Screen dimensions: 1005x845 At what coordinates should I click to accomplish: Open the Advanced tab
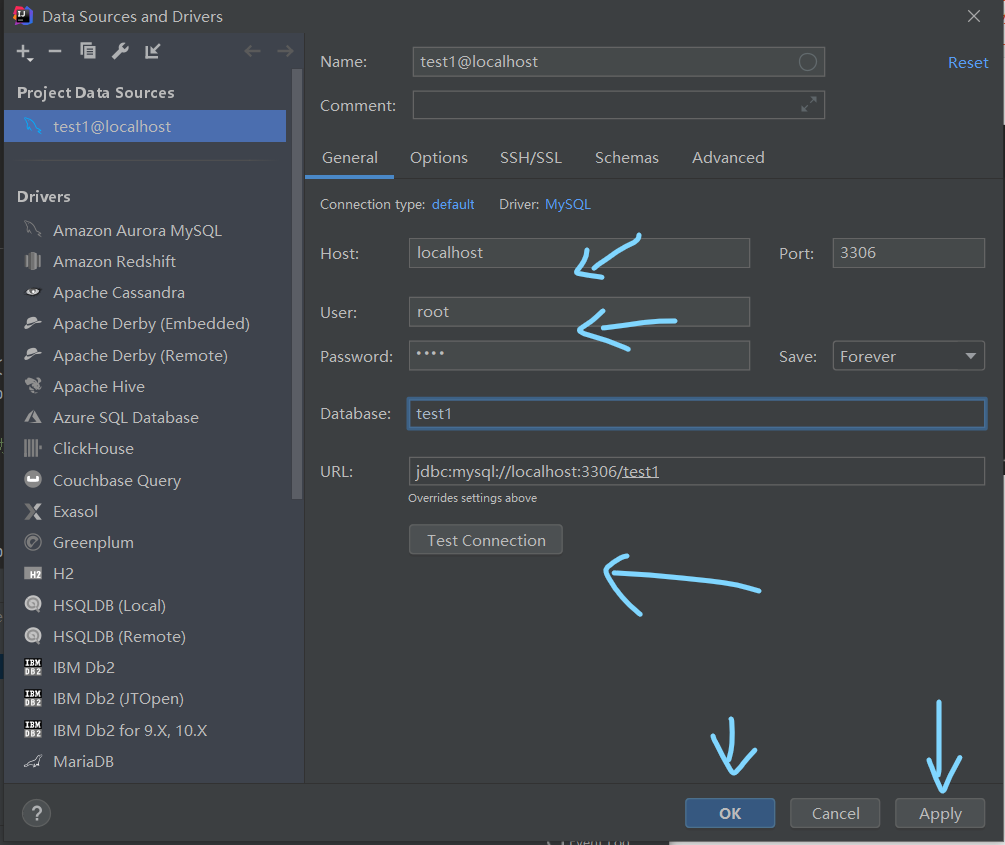tap(728, 158)
